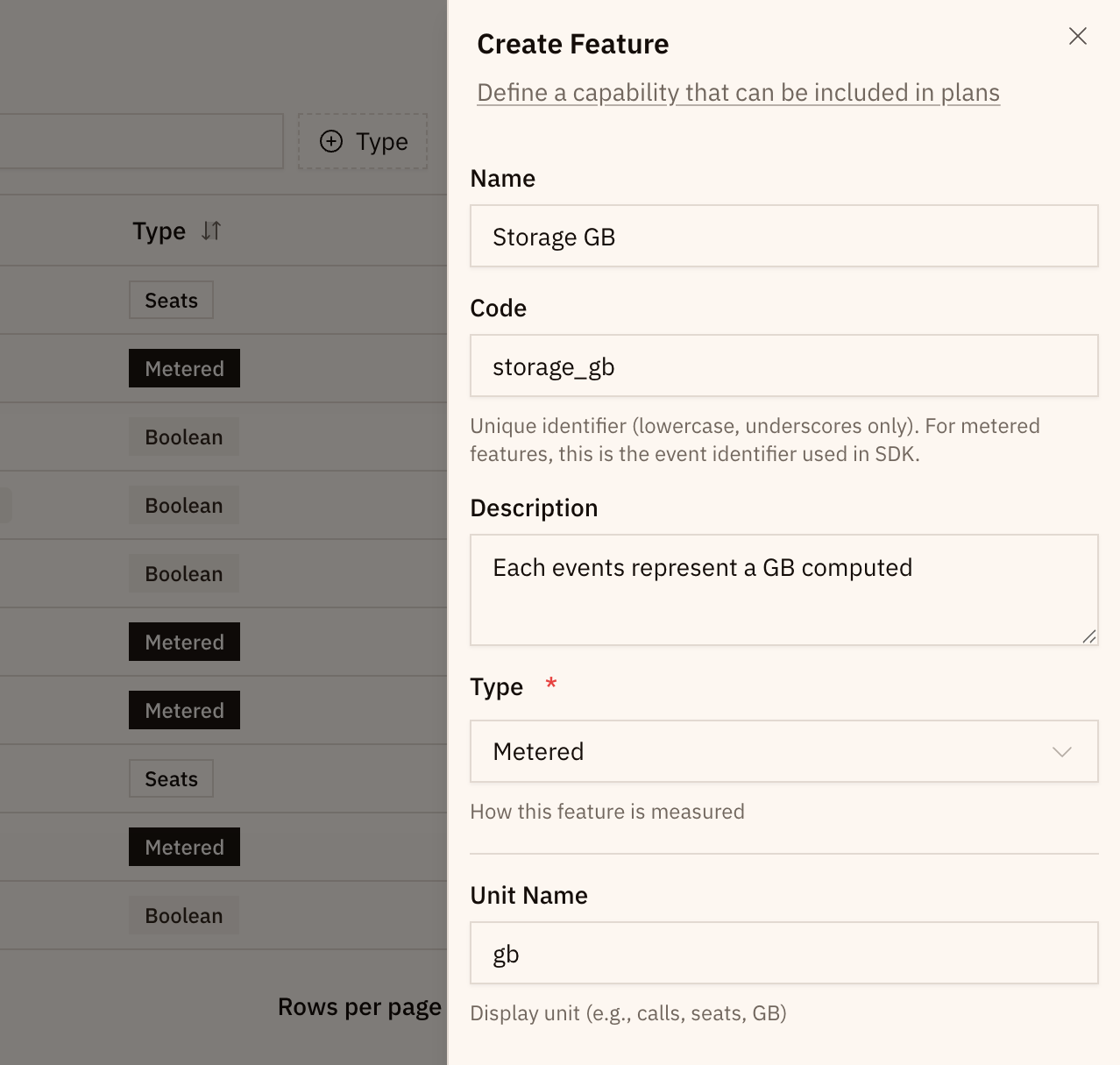Click the dark 'Metered' badge in the second row
1120x1065 pixels.
point(184,368)
